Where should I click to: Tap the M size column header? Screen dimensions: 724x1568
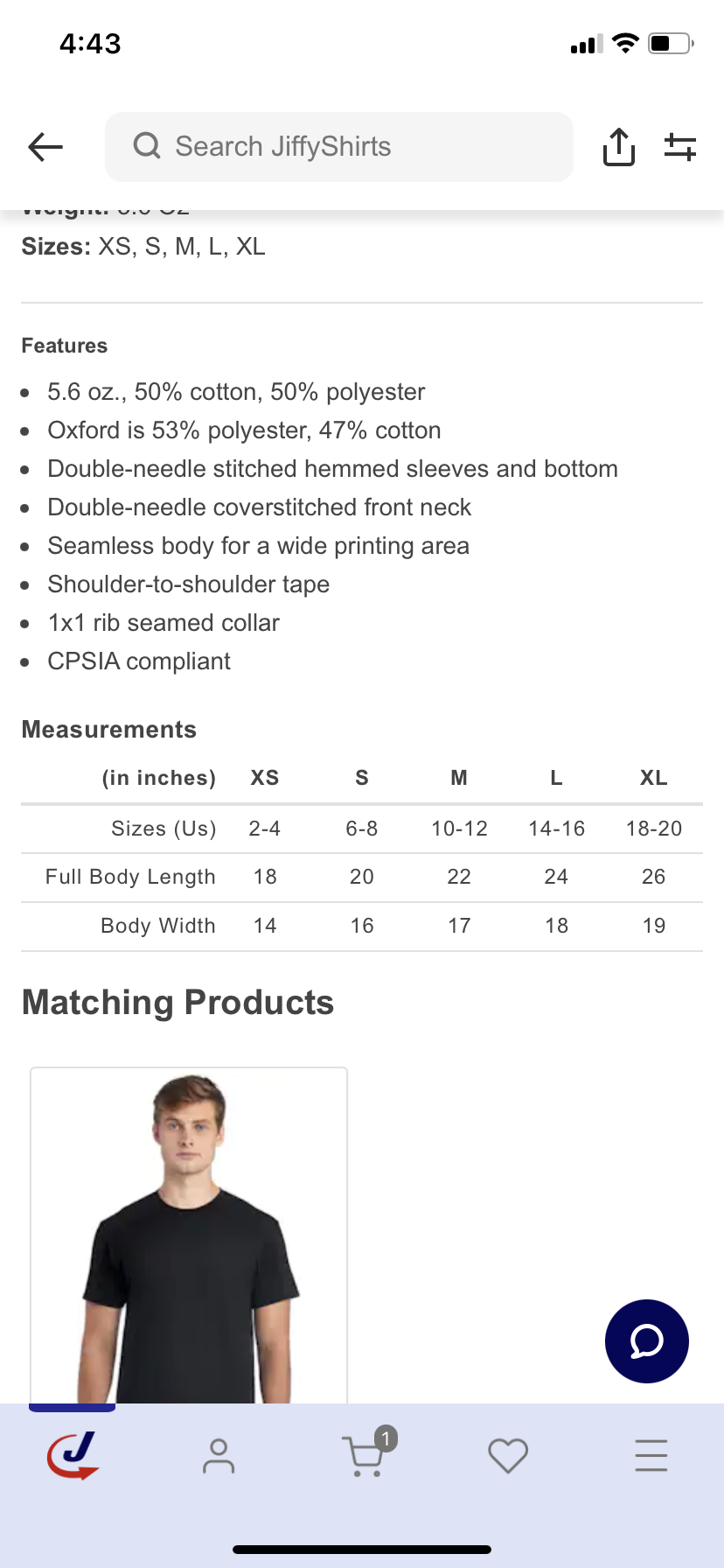coord(459,778)
